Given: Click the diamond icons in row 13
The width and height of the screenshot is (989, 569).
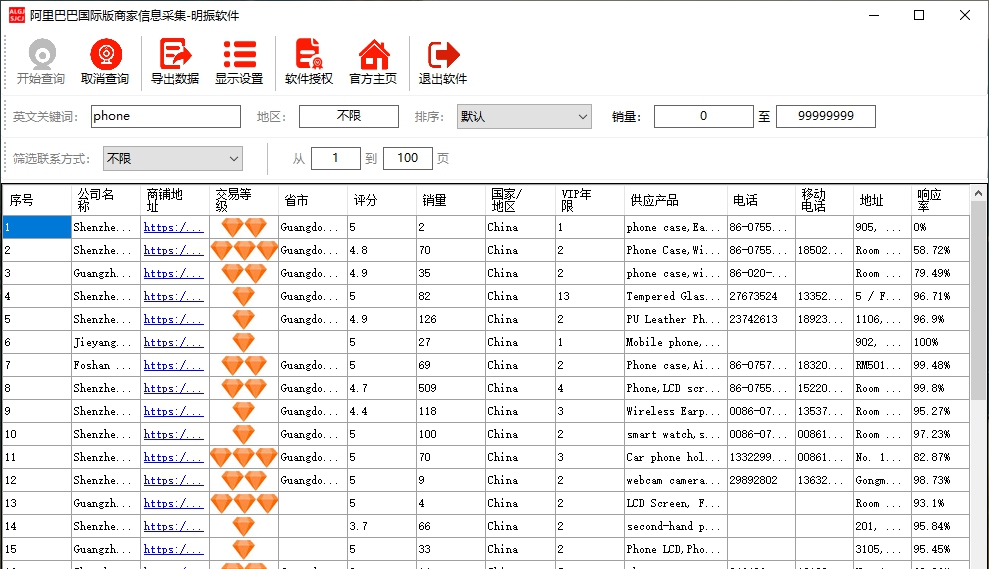Looking at the screenshot, I should [x=243, y=503].
